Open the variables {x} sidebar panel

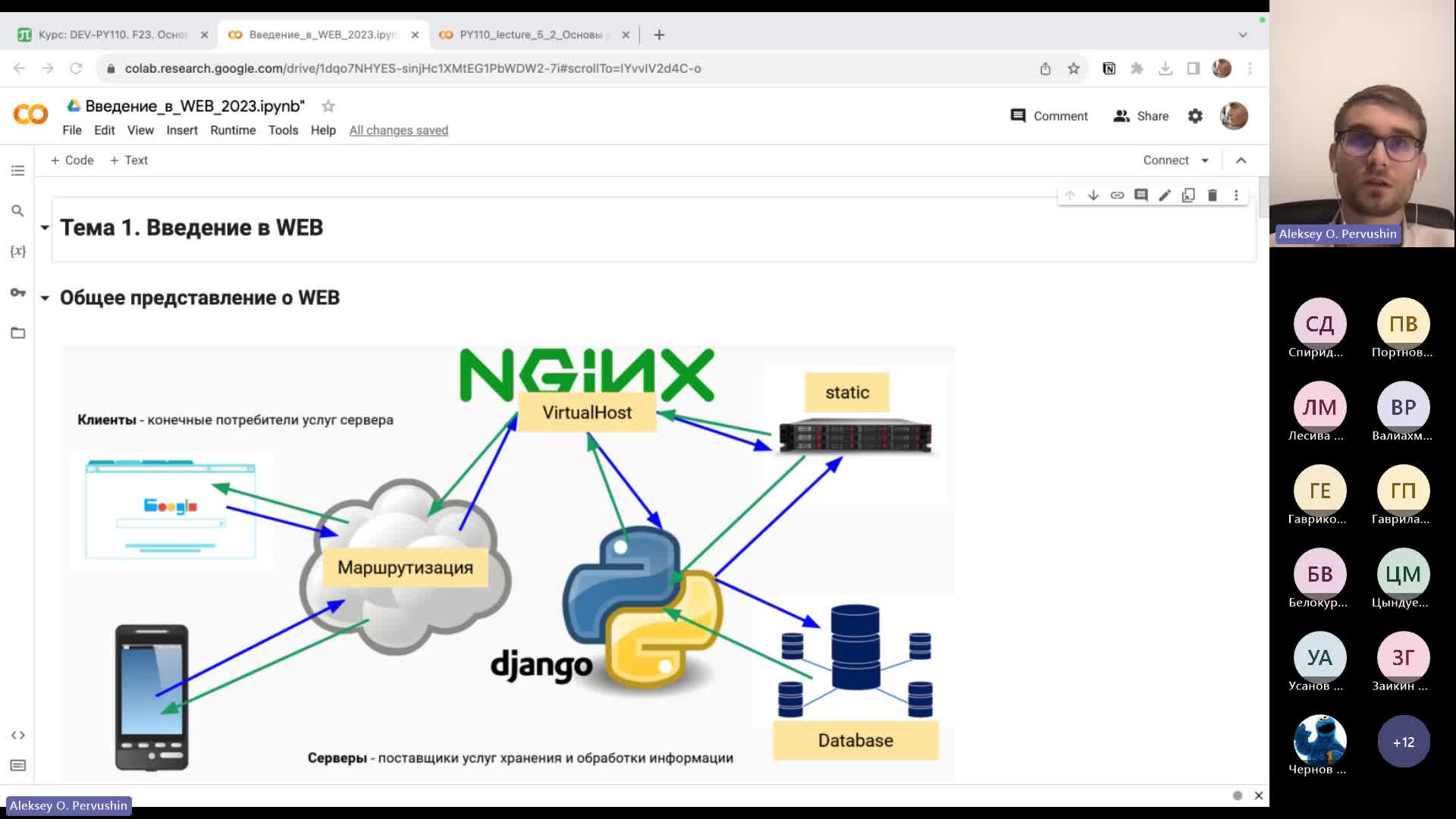point(18,251)
